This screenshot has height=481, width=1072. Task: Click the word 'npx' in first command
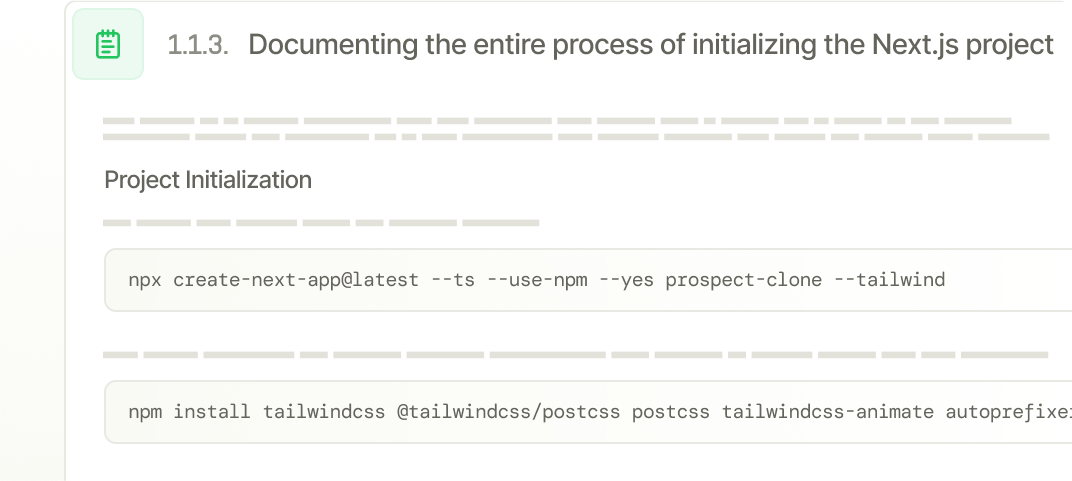(x=145, y=280)
